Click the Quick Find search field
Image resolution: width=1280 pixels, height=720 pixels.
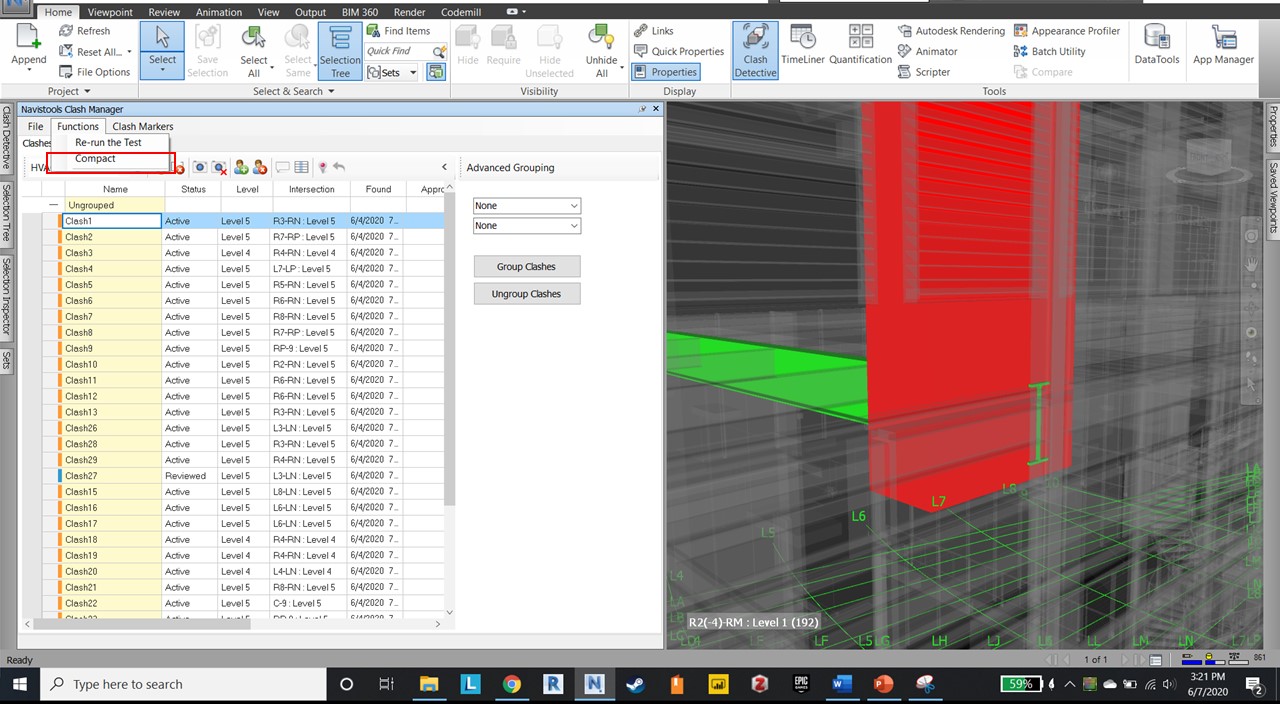tap(398, 51)
